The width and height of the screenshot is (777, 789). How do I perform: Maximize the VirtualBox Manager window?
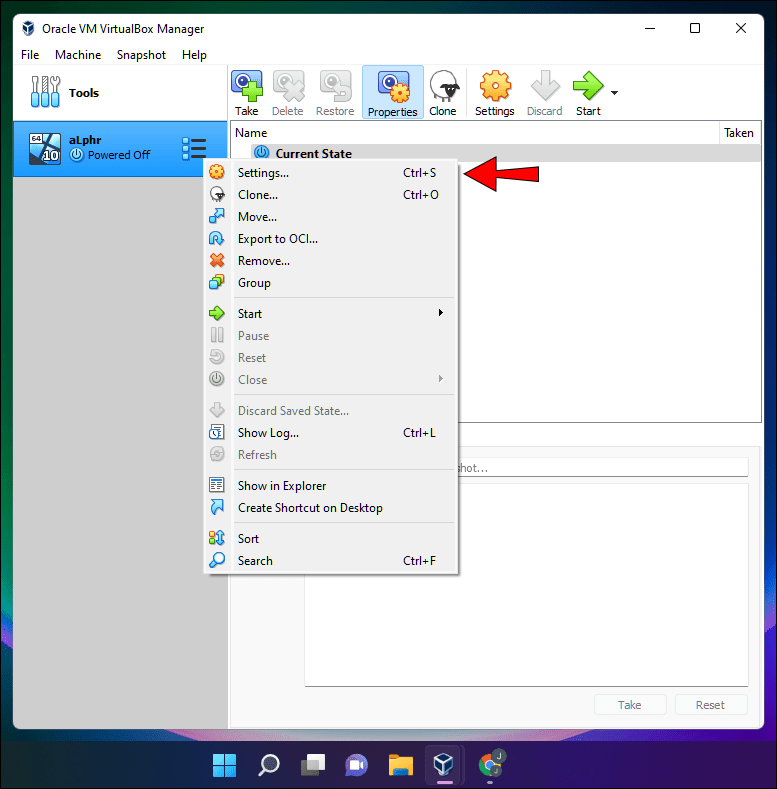(x=695, y=29)
